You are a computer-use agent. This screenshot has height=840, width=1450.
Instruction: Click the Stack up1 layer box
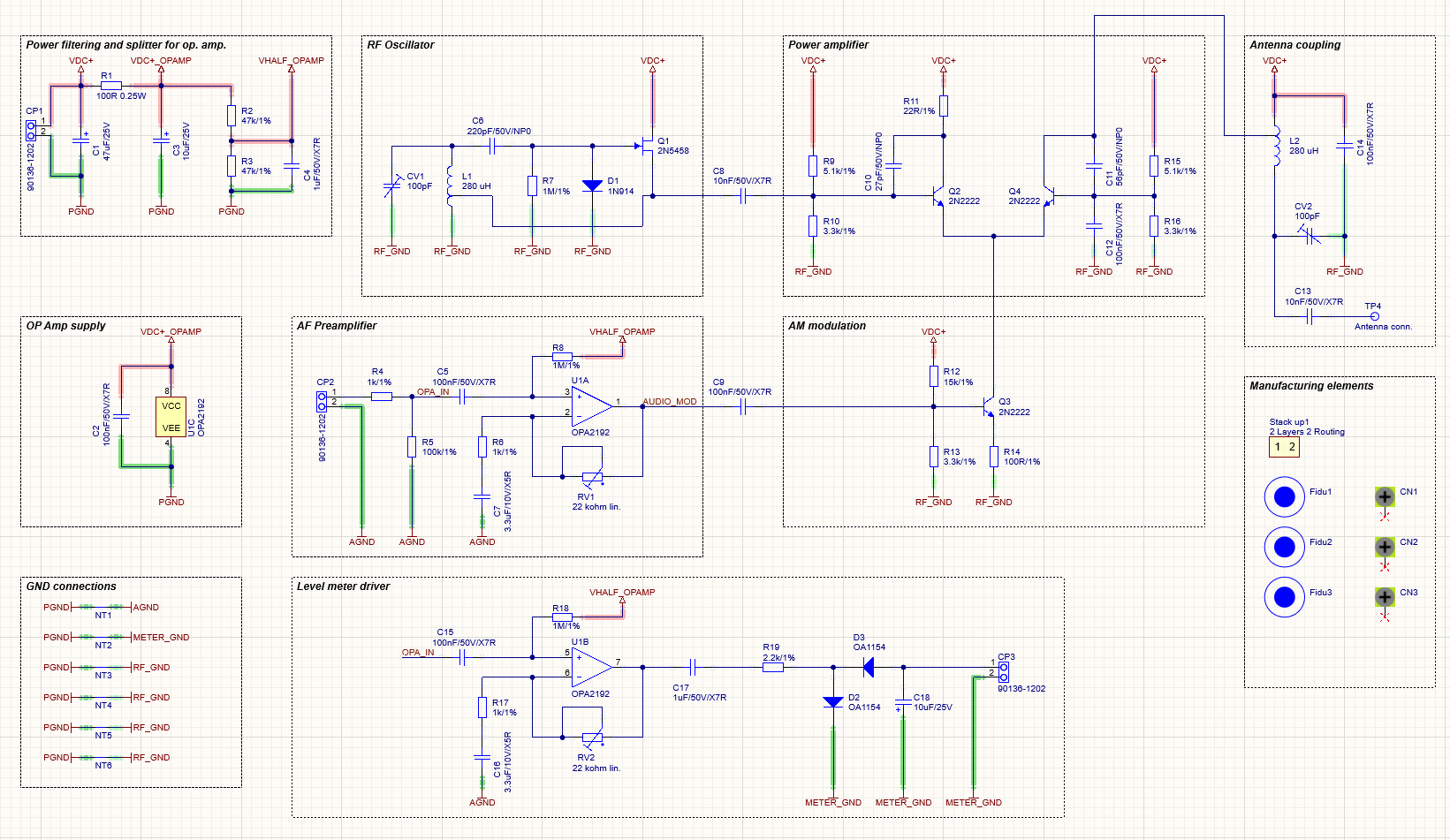tap(1285, 447)
